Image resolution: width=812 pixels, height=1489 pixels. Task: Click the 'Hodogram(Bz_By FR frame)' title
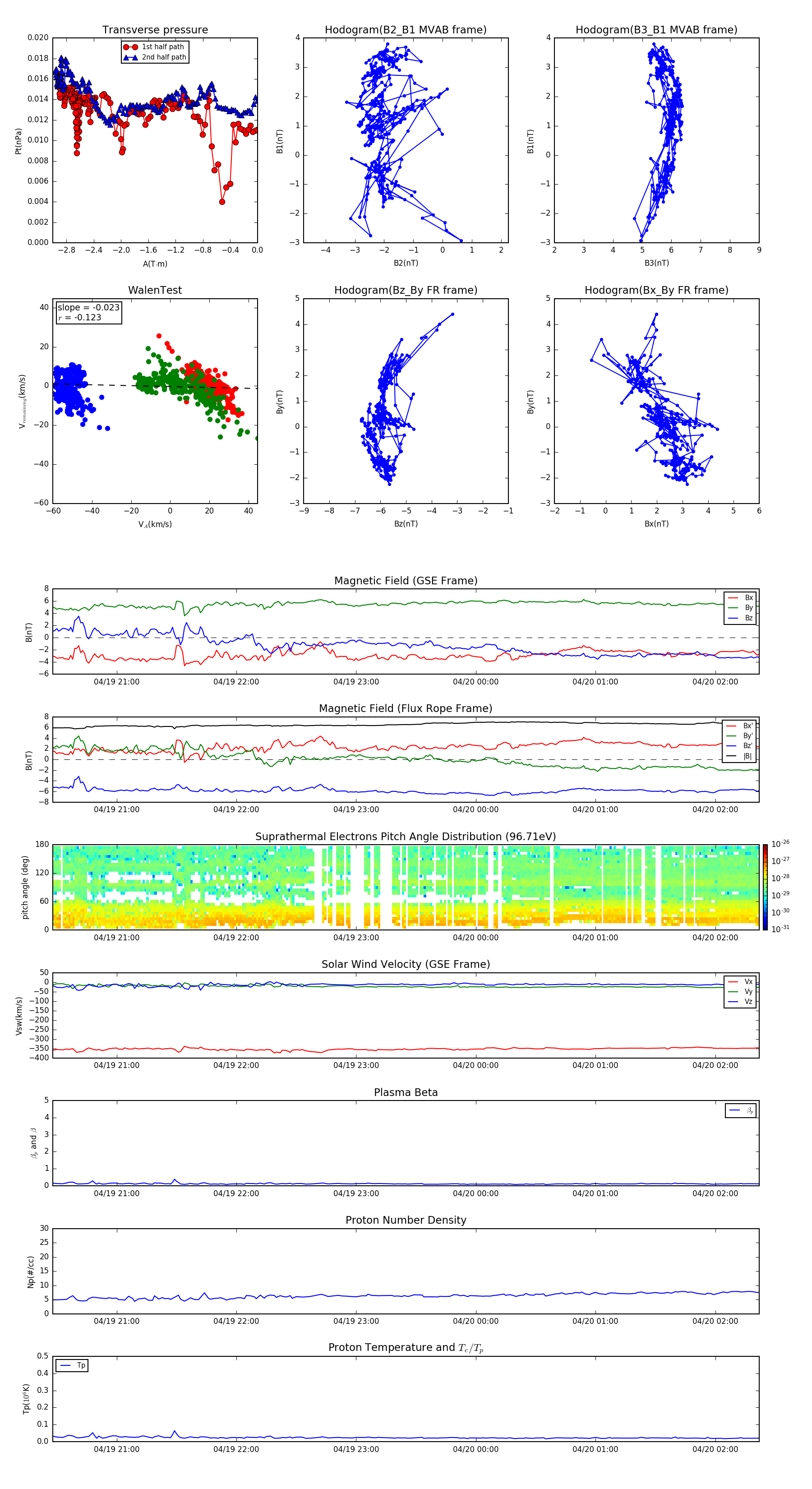(406, 290)
